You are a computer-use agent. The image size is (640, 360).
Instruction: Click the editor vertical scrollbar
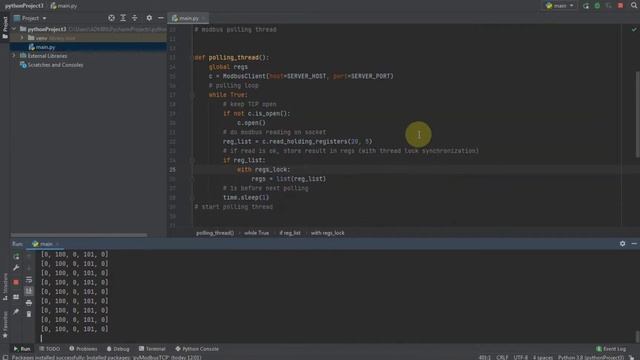638,114
